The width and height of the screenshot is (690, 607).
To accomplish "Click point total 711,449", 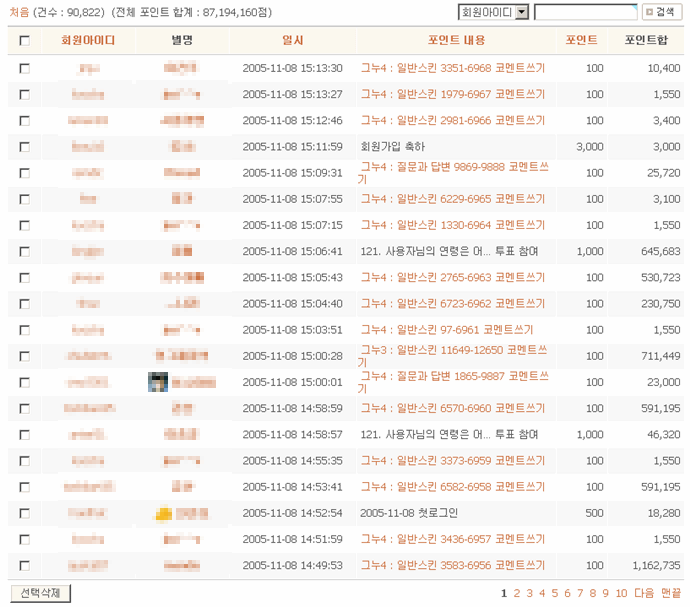I will (x=661, y=356).
